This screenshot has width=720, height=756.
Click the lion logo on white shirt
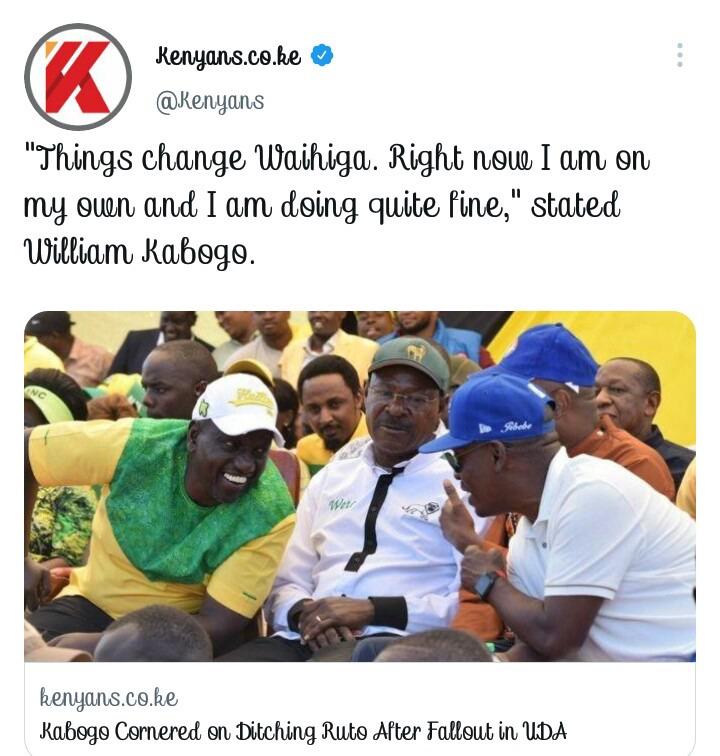coord(421,510)
